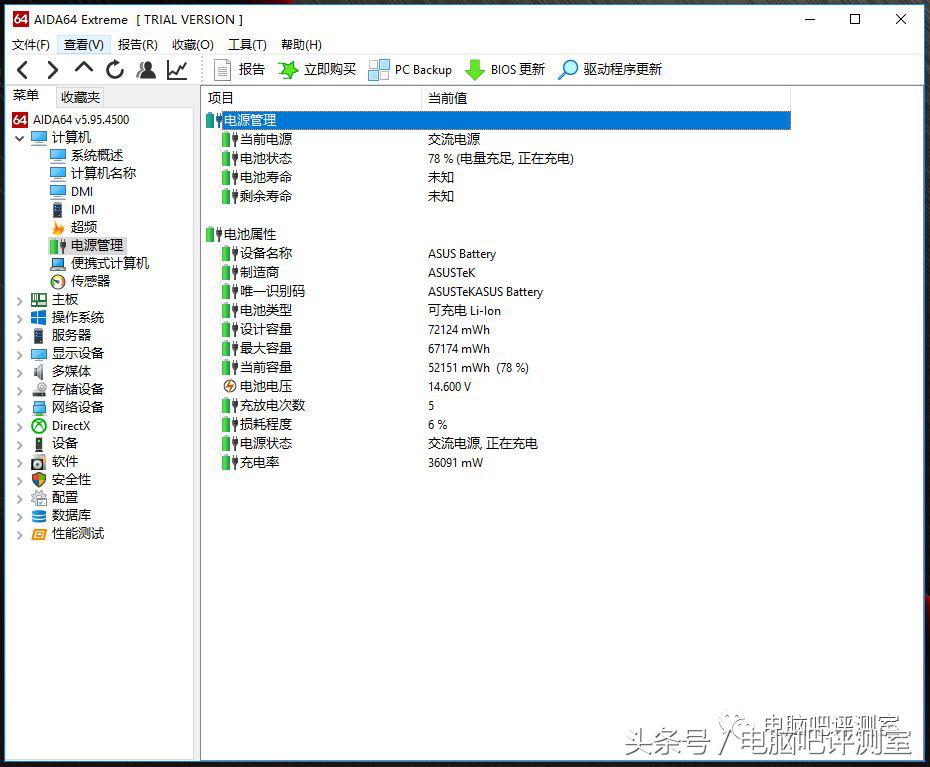The height and width of the screenshot is (767, 930).
Task: Expand the 存储设备 tree node
Action: point(21,389)
